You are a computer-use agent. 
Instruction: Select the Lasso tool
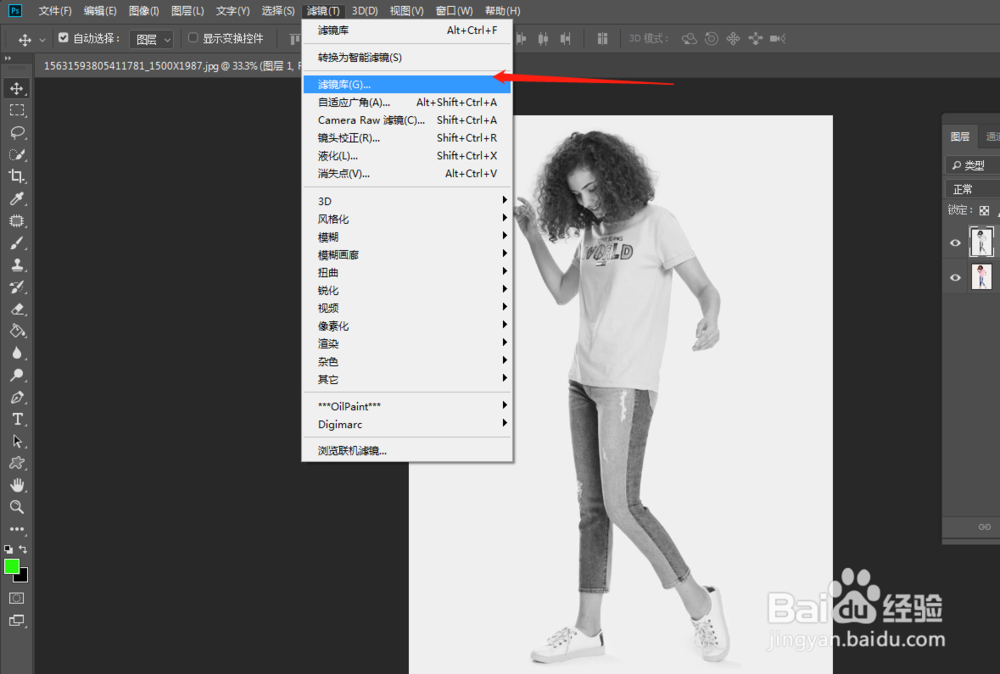pos(16,133)
